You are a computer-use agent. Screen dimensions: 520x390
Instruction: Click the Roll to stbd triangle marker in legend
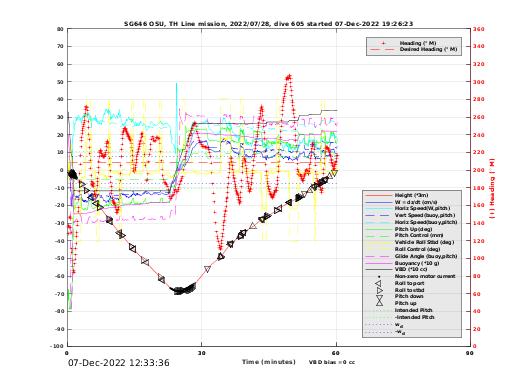click(x=379, y=290)
